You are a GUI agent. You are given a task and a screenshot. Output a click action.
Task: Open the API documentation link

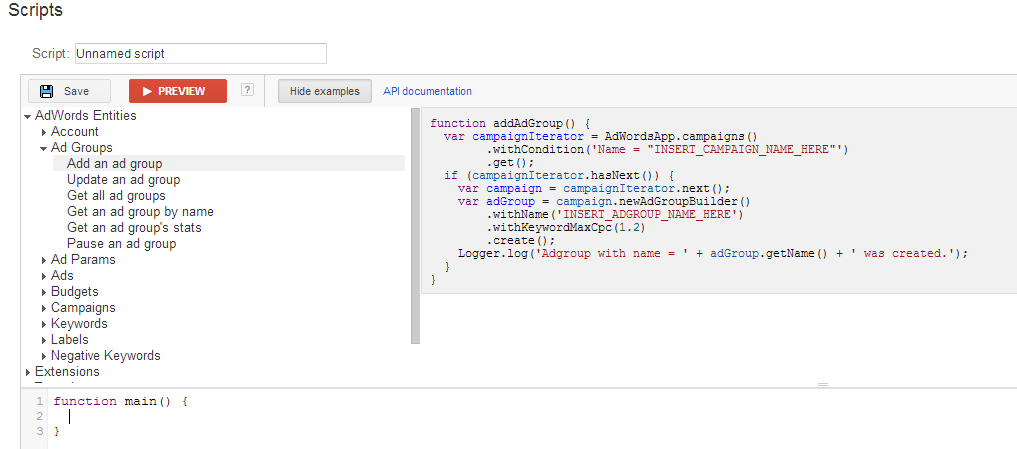(x=427, y=91)
